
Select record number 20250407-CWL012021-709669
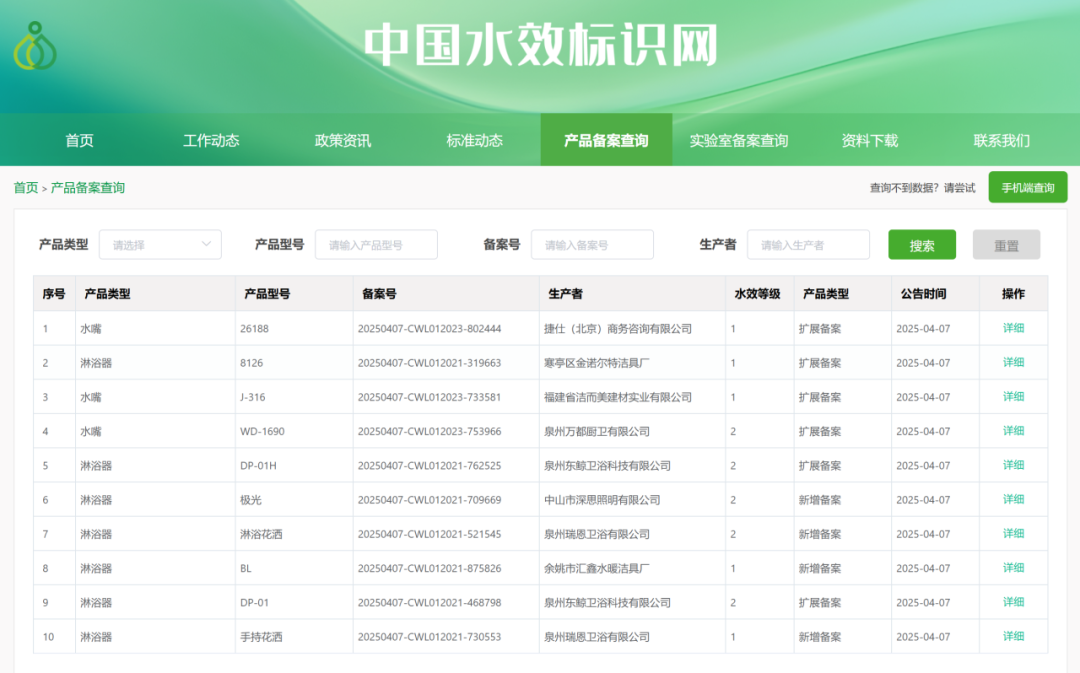coord(429,500)
